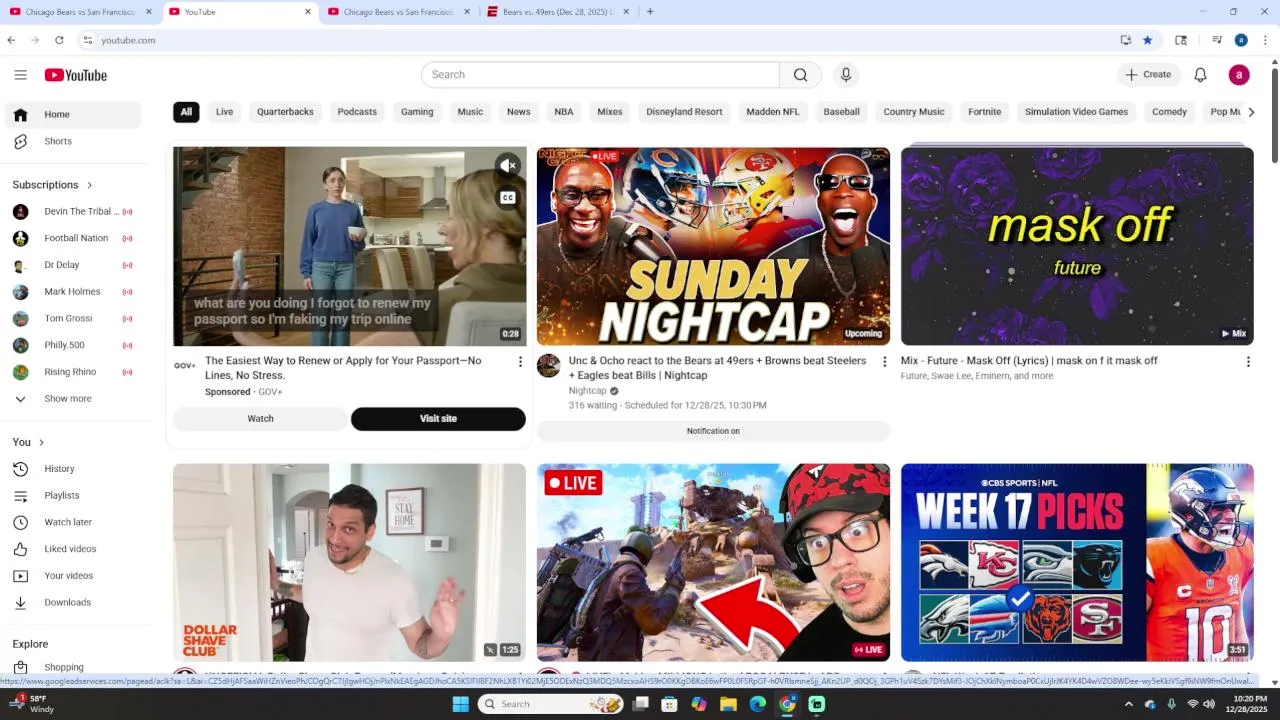Image resolution: width=1280 pixels, height=720 pixels.
Task: Toggle closed captions on the ad preview
Action: (x=508, y=198)
